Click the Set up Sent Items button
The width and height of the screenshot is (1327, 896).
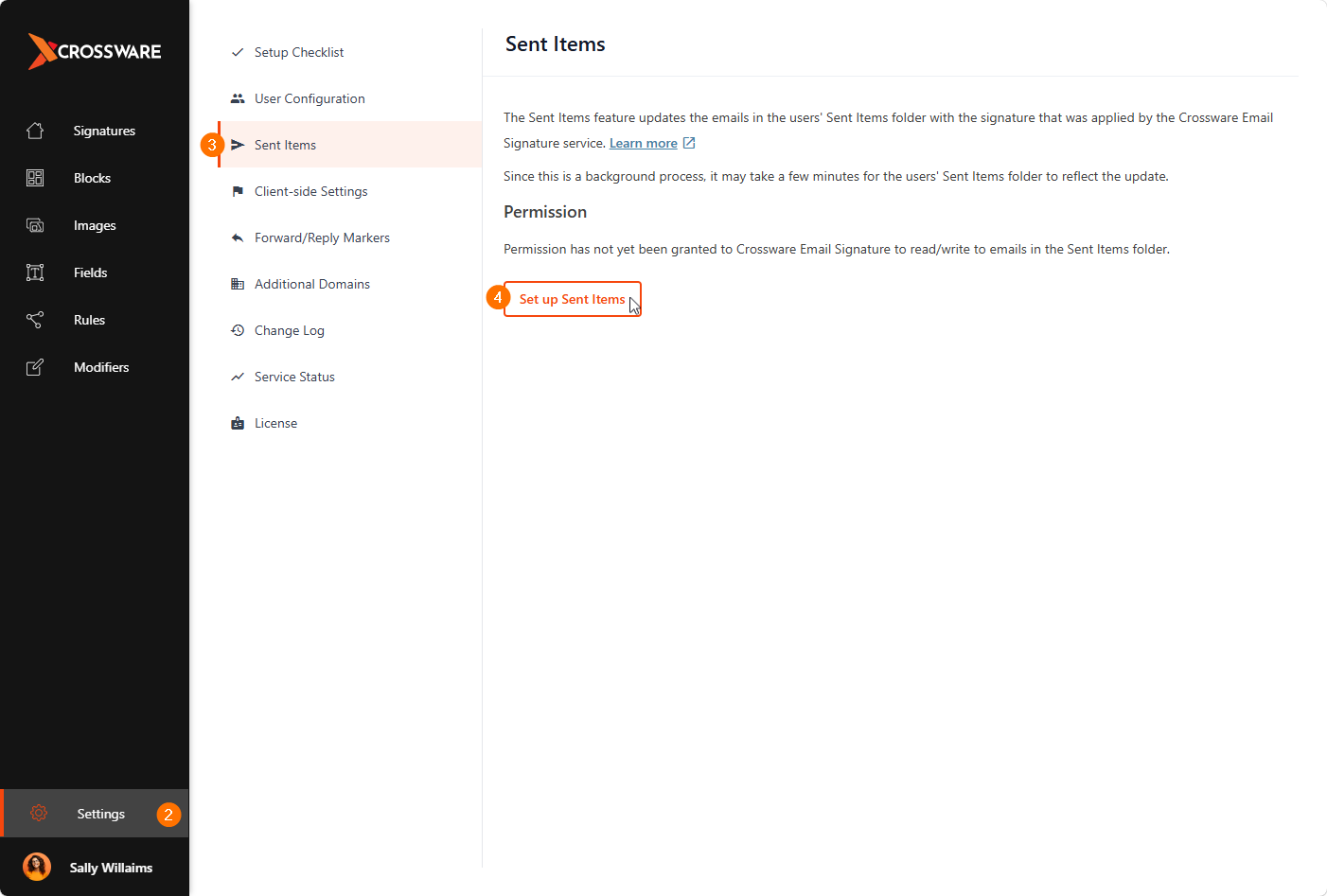[573, 299]
